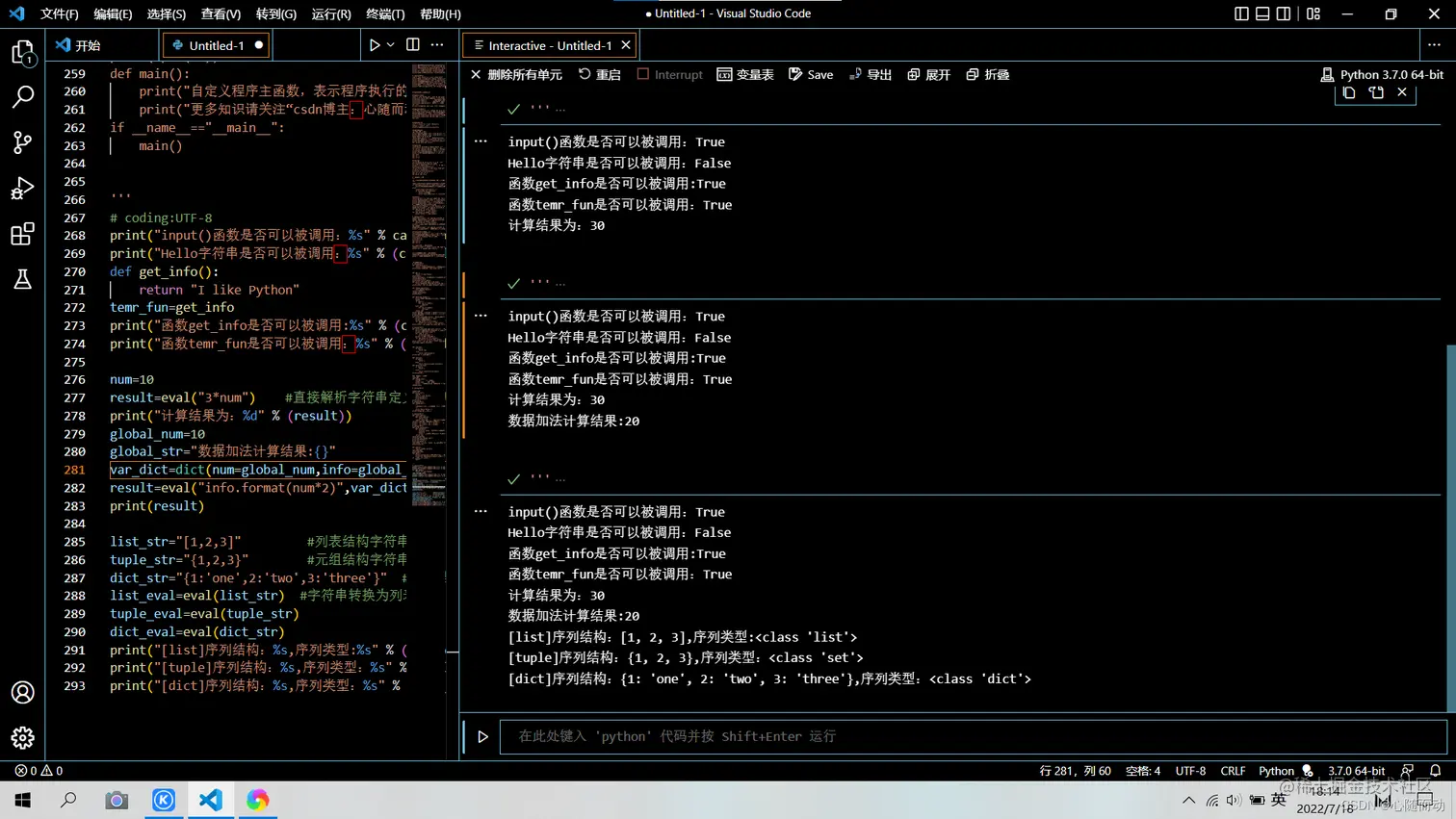Screen dimensions: 1456x819
Task: Open the Manage gear settings icon
Action: pyautogui.click(x=22, y=737)
